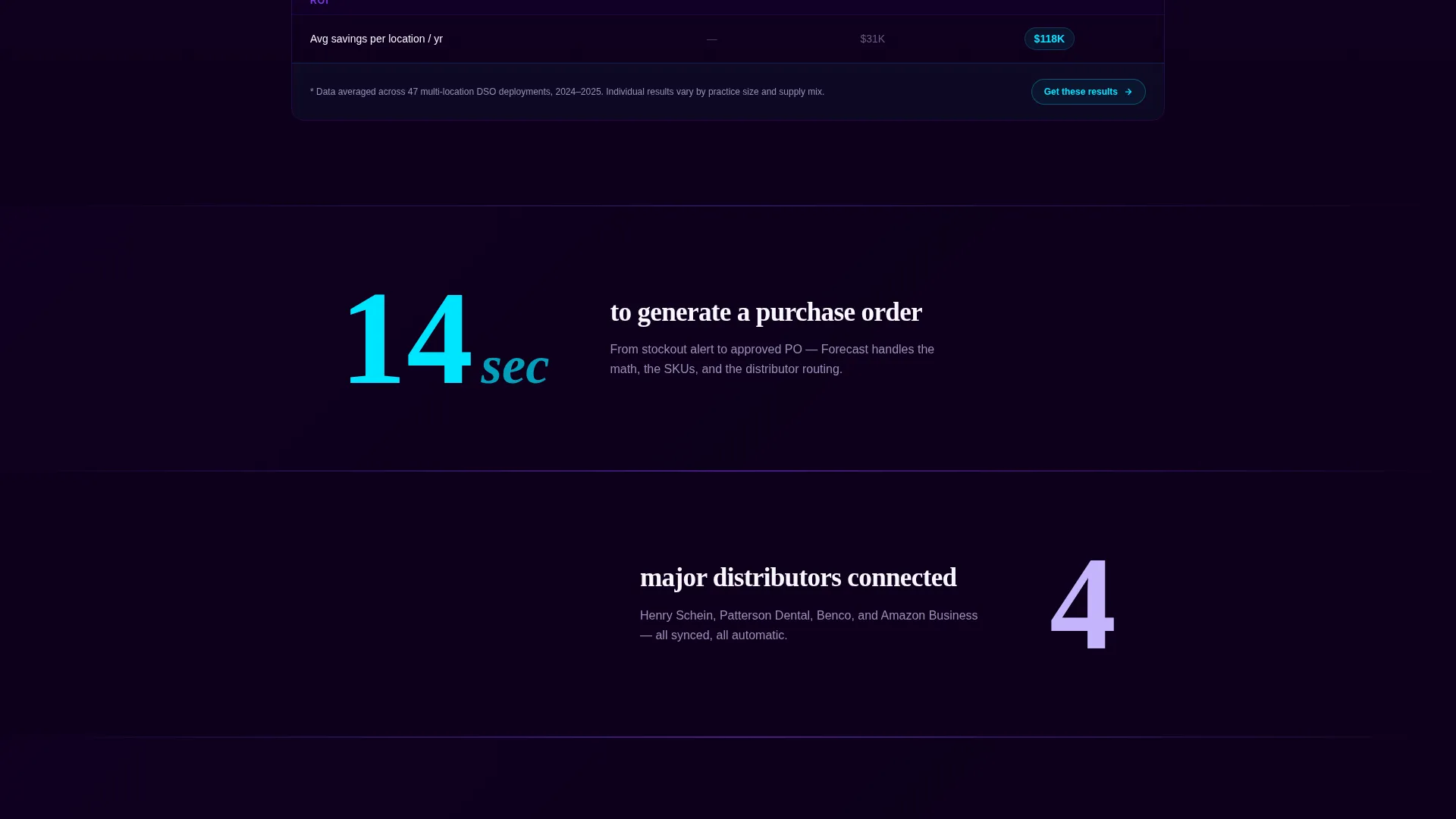Click the arrow icon in 'Get these results'
Image resolution: width=1456 pixels, height=819 pixels.
(1128, 92)
